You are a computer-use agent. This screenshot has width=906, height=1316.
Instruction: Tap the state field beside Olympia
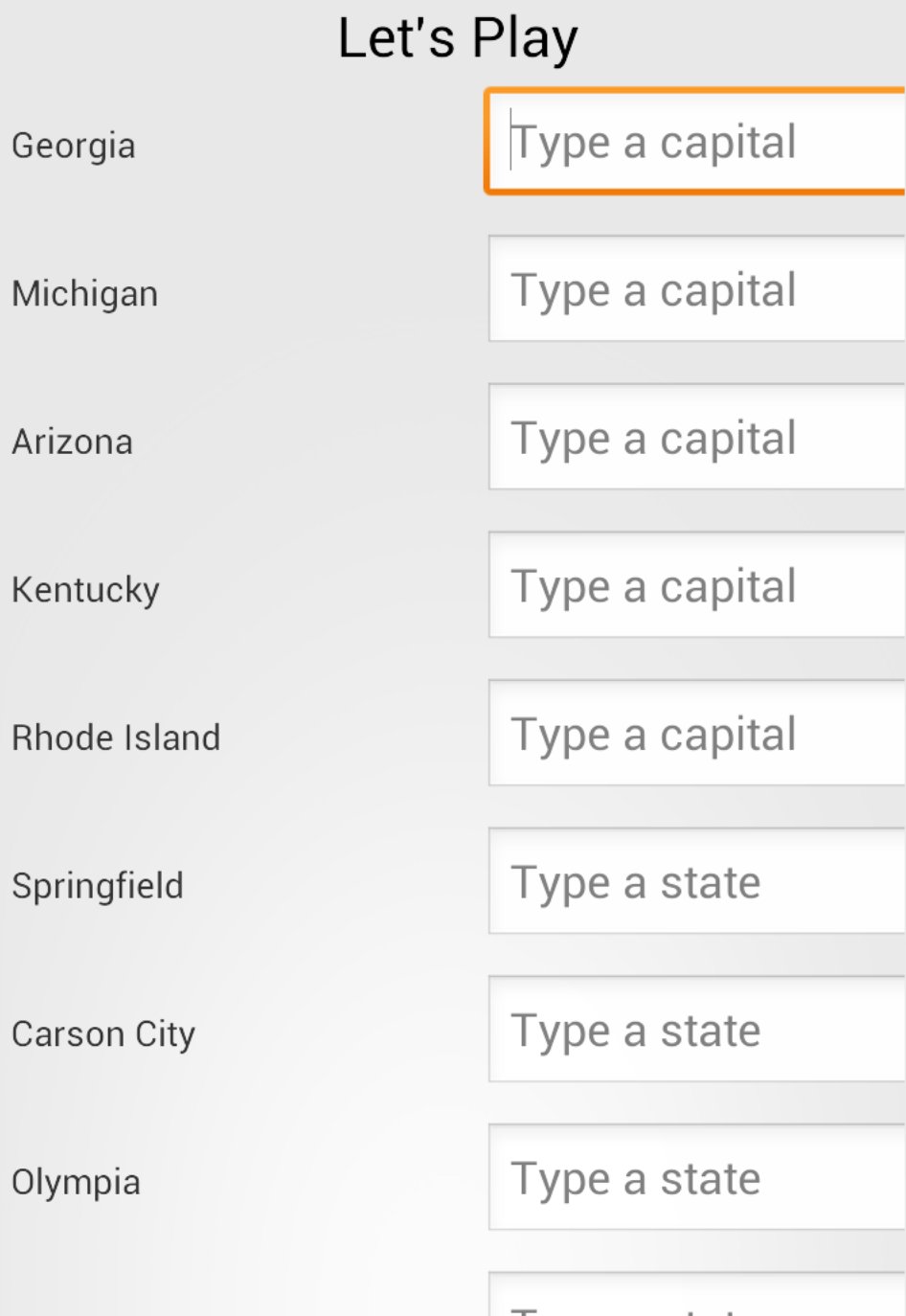pos(696,1178)
